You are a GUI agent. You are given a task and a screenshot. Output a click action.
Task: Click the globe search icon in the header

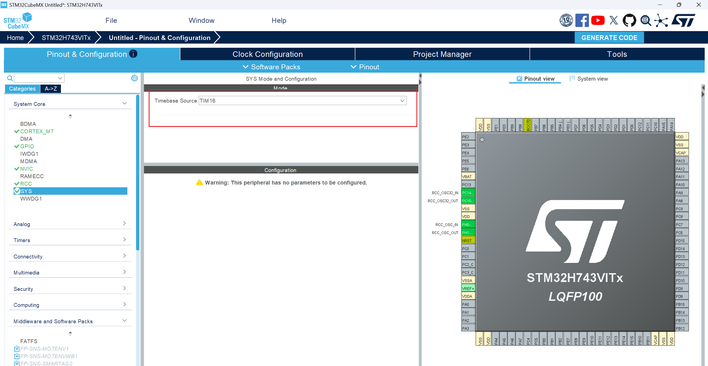(646, 20)
